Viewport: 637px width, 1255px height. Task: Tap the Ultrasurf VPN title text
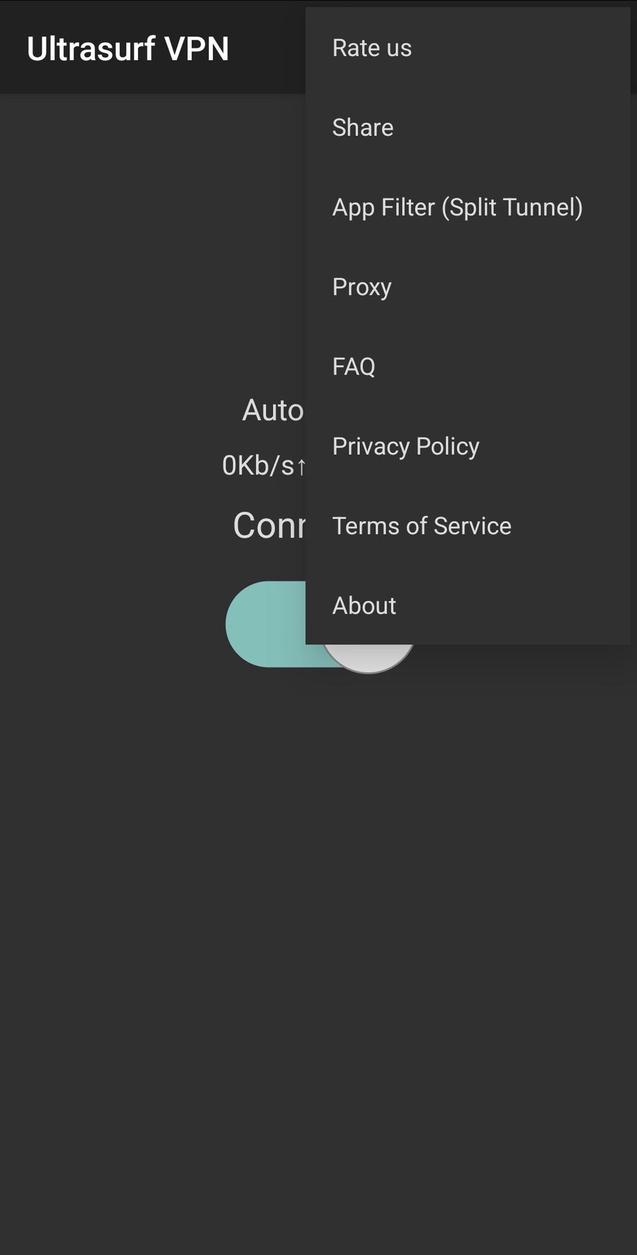coord(127,47)
